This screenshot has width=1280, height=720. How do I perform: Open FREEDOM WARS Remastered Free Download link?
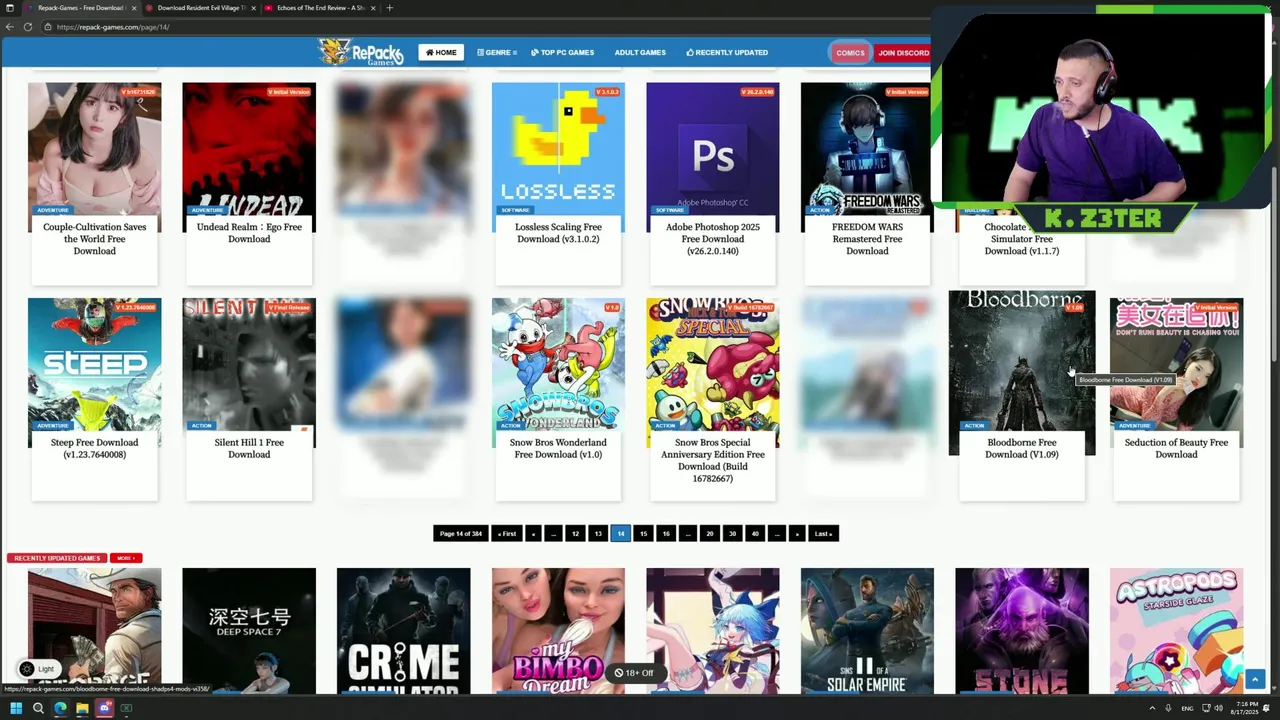click(x=867, y=239)
